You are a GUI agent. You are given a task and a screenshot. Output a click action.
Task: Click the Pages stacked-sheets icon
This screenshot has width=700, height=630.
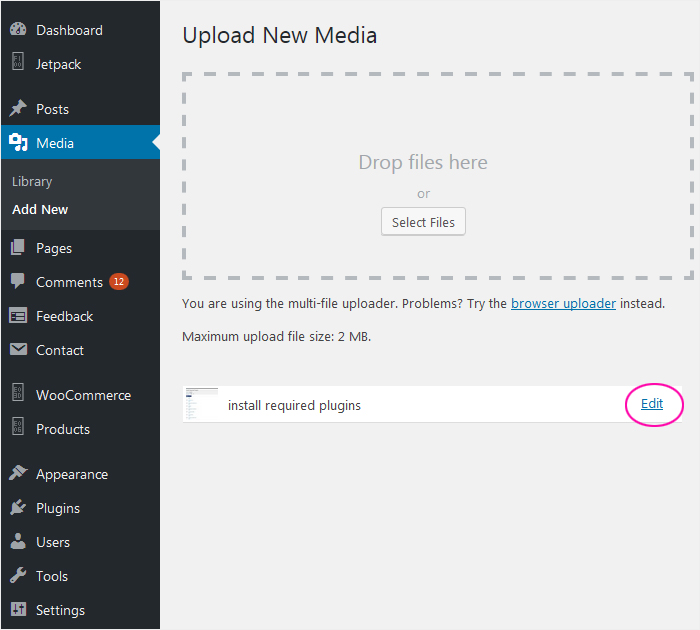pyautogui.click(x=18, y=247)
